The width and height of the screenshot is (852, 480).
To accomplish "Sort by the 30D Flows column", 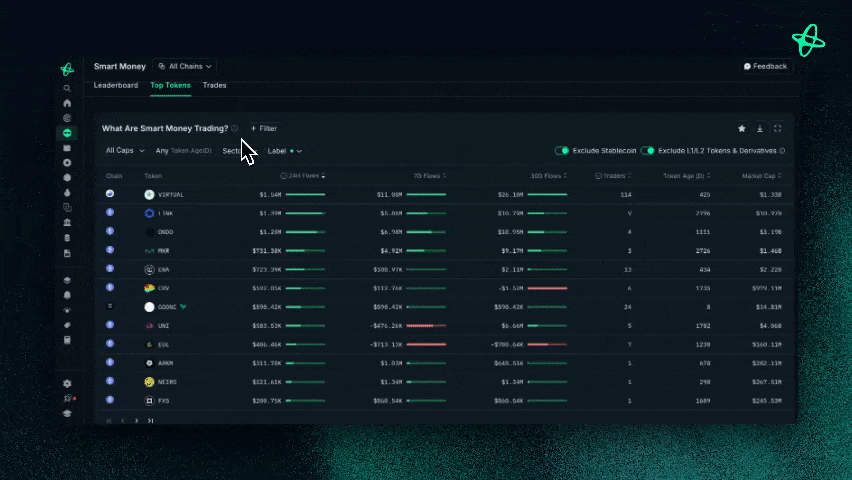I will click(x=548, y=176).
